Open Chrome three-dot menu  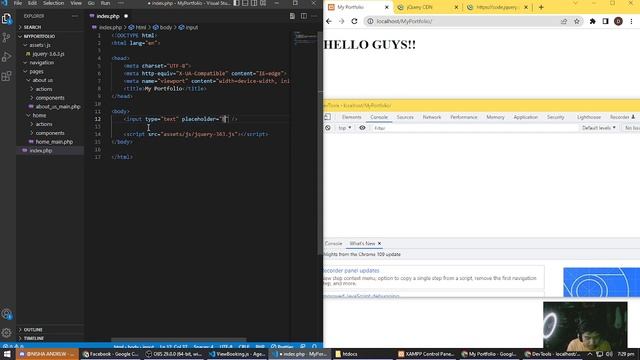click(631, 21)
